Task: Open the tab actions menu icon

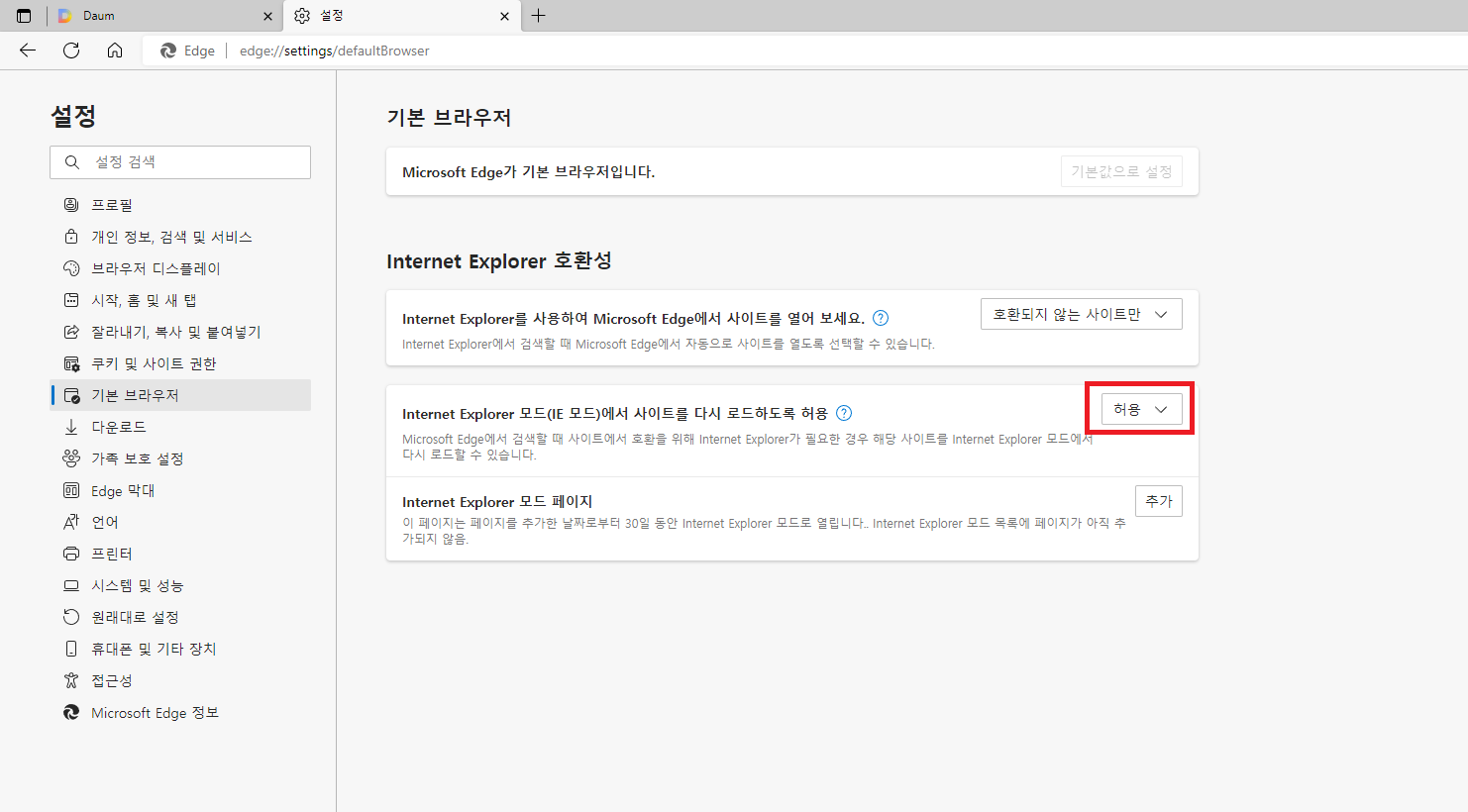Action: 24,16
